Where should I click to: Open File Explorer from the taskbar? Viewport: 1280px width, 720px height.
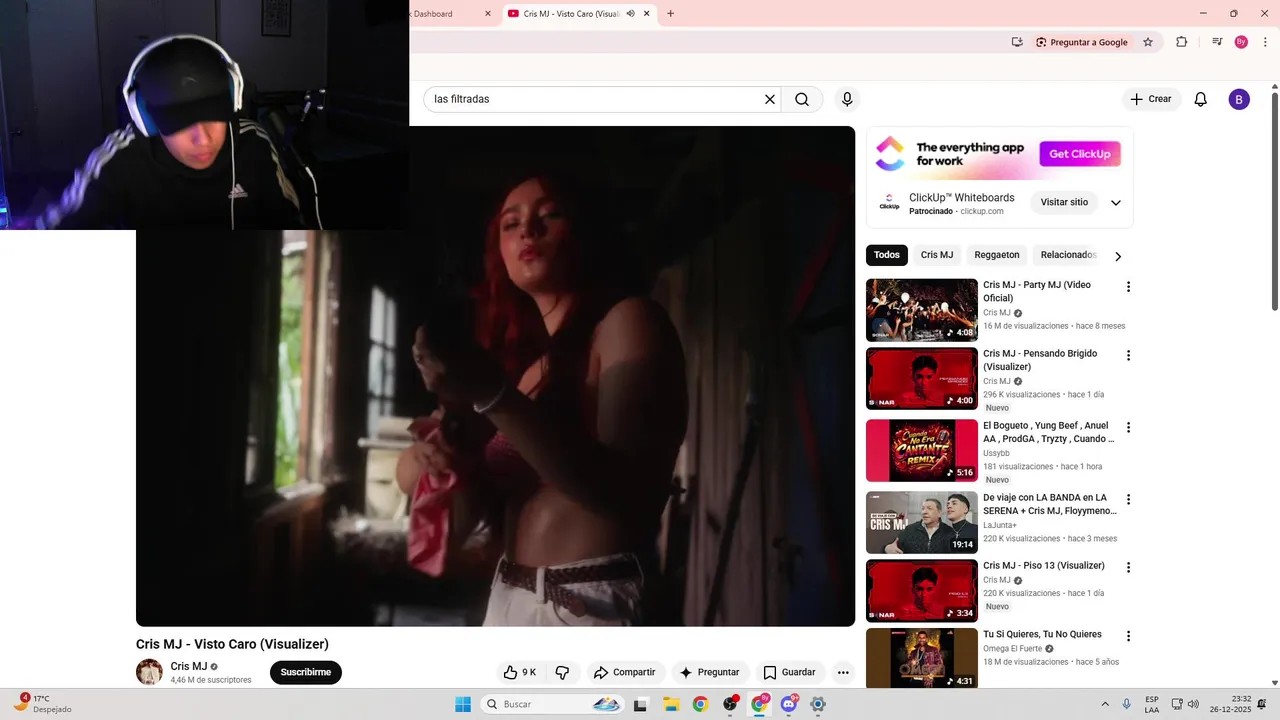click(671, 704)
